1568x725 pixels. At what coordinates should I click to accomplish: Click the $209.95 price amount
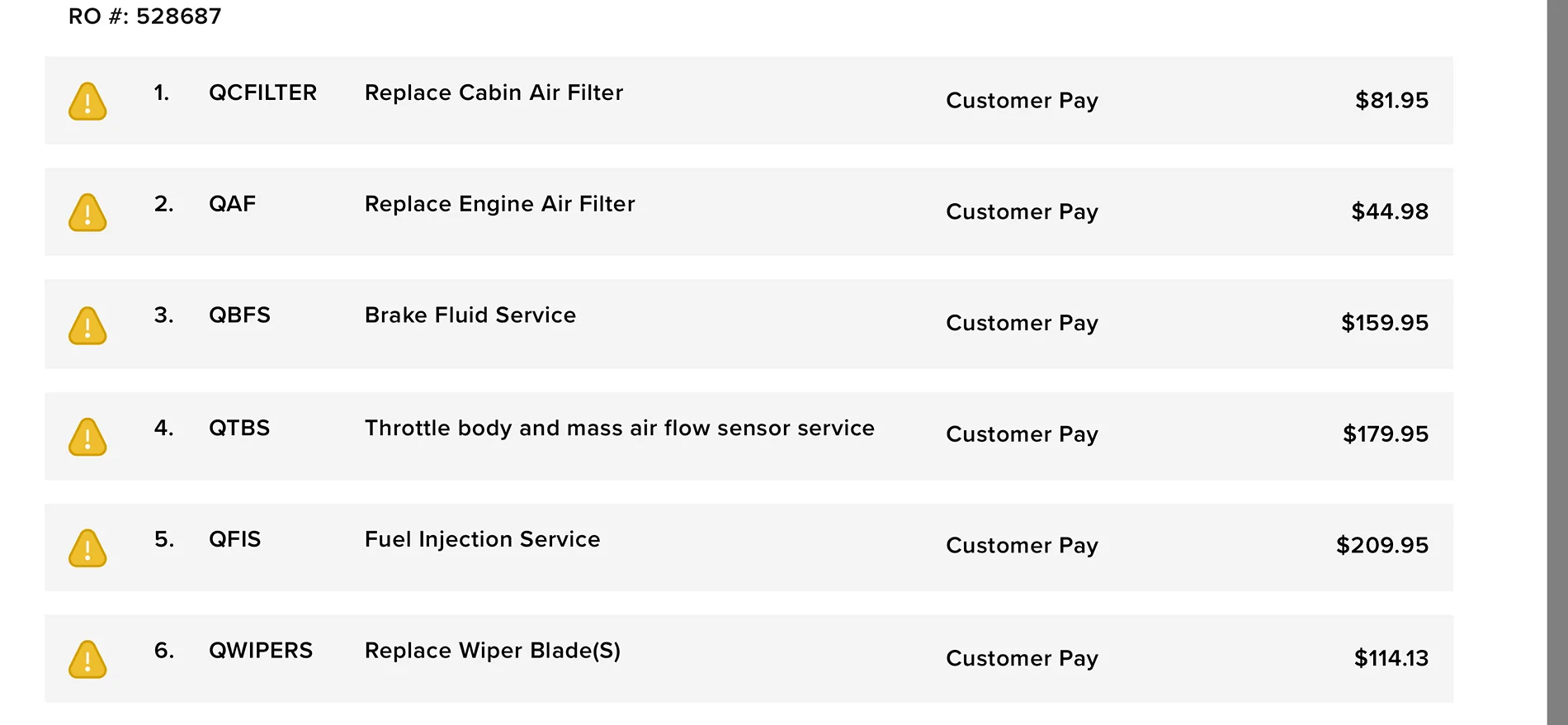pyautogui.click(x=1381, y=545)
